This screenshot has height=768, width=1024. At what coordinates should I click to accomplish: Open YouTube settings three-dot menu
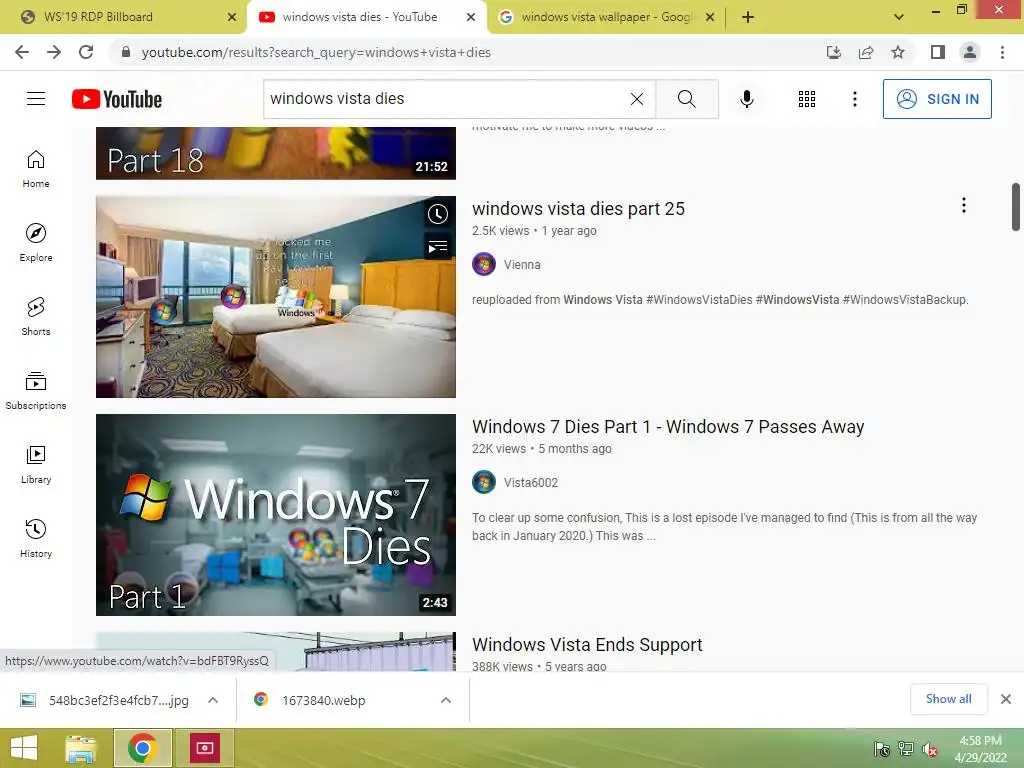tap(854, 99)
